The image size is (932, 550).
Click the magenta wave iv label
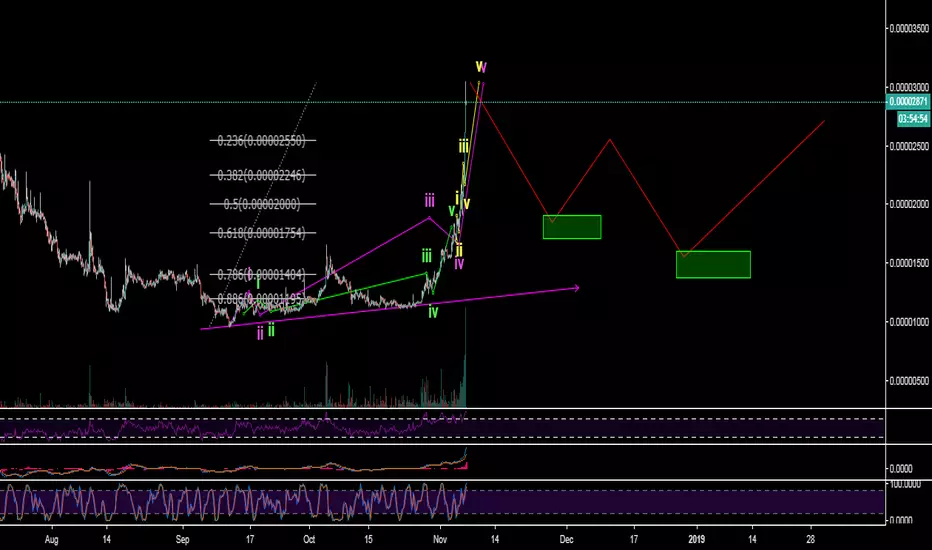click(x=459, y=263)
